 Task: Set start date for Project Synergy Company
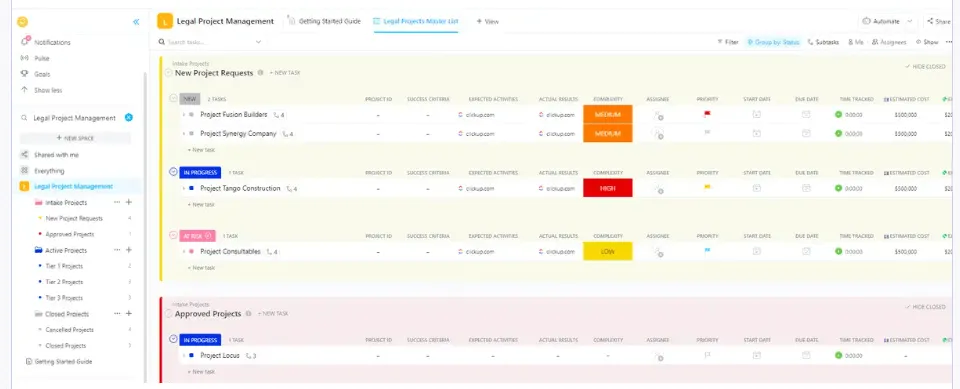tap(757, 133)
